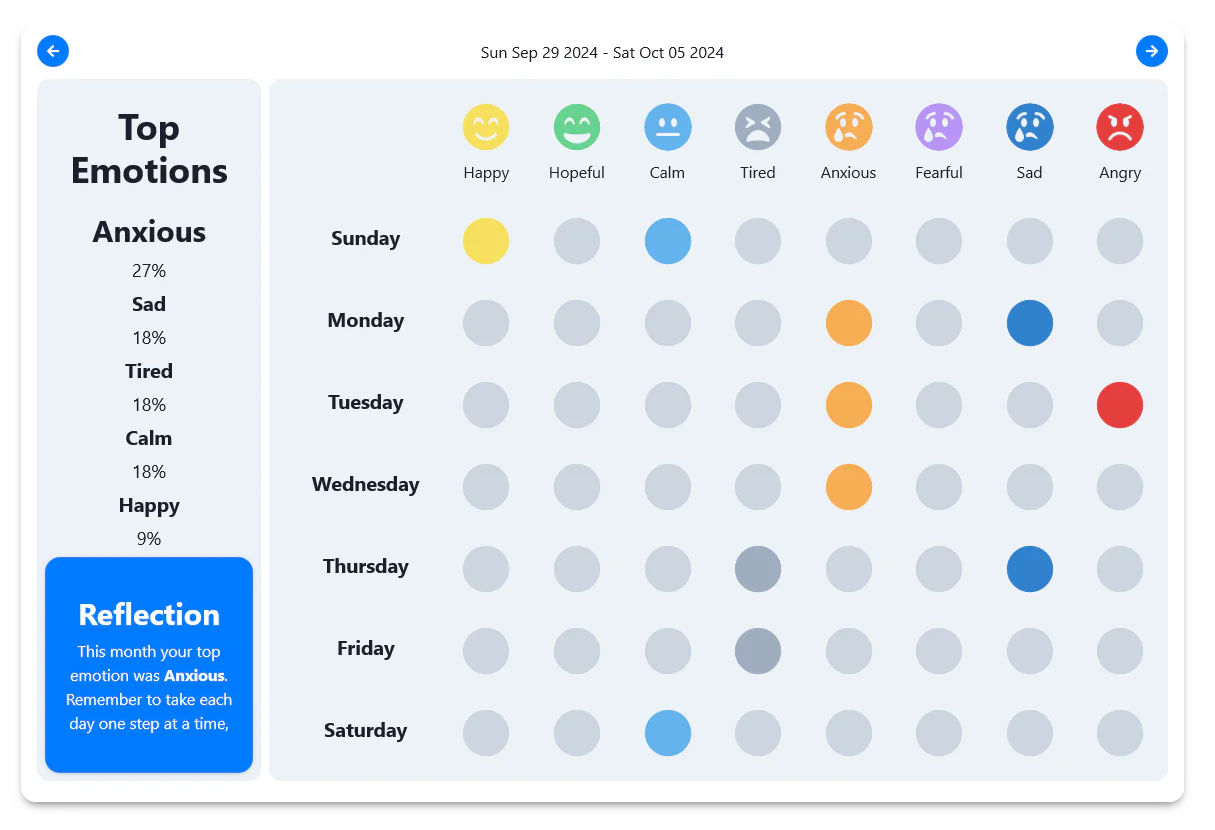This screenshot has width=1215, height=830.
Task: Click the Calm emotion icon
Action: click(667, 127)
